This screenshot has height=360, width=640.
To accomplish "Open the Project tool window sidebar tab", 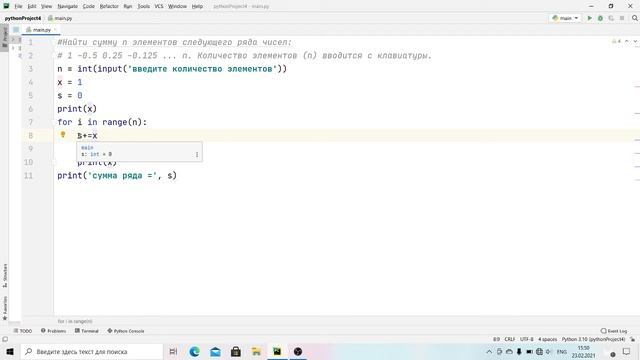I will (x=4, y=37).
